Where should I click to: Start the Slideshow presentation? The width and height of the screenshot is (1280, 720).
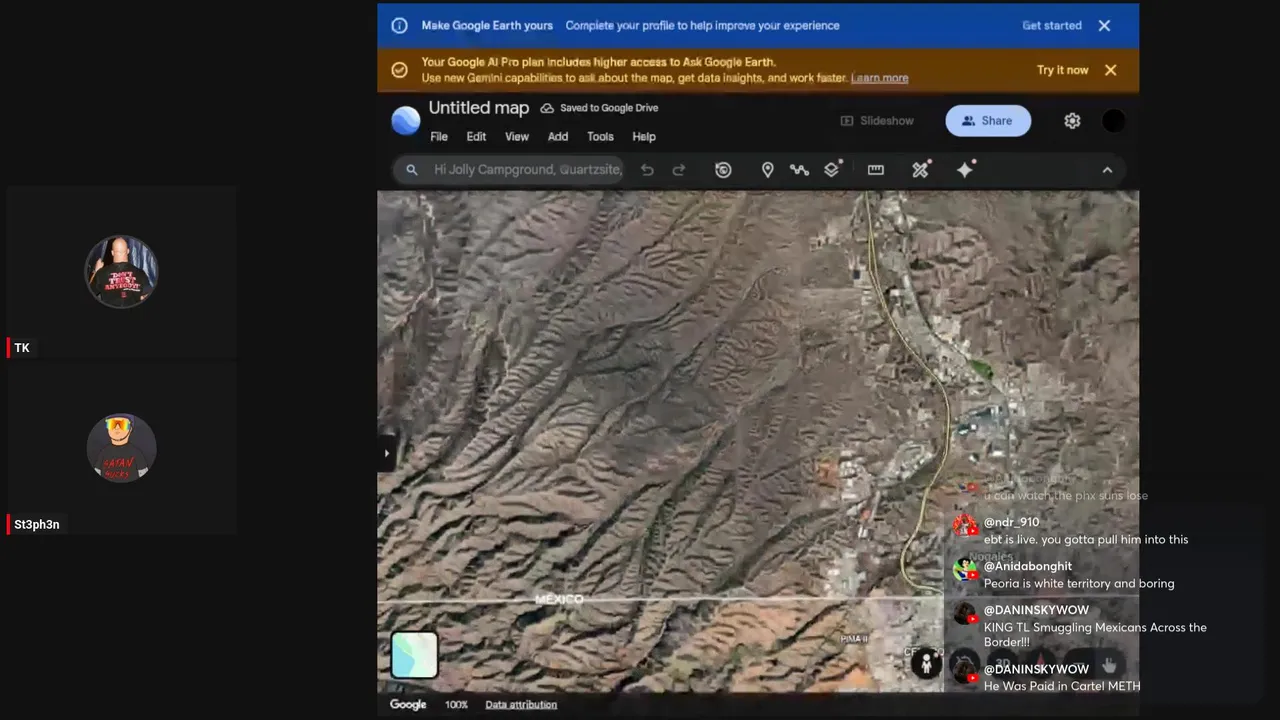click(877, 121)
